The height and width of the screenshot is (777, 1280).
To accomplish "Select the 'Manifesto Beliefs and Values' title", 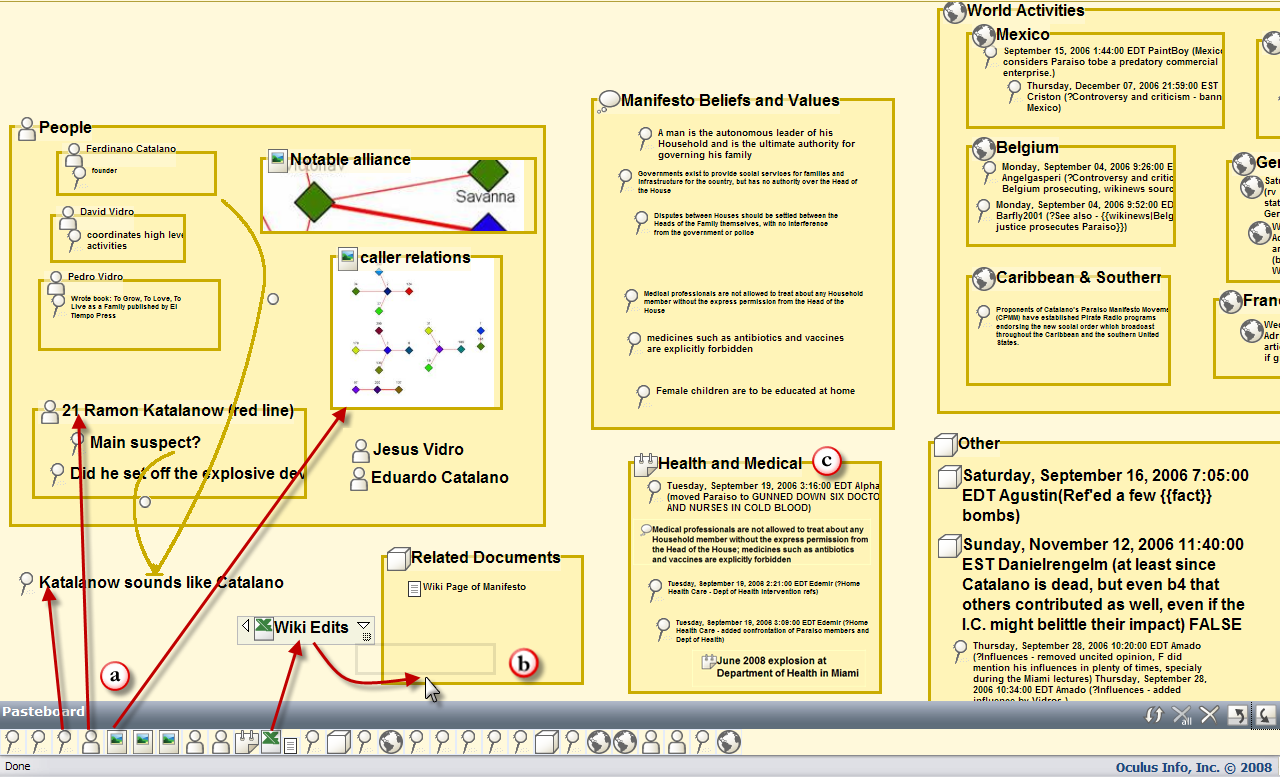I will [x=730, y=100].
